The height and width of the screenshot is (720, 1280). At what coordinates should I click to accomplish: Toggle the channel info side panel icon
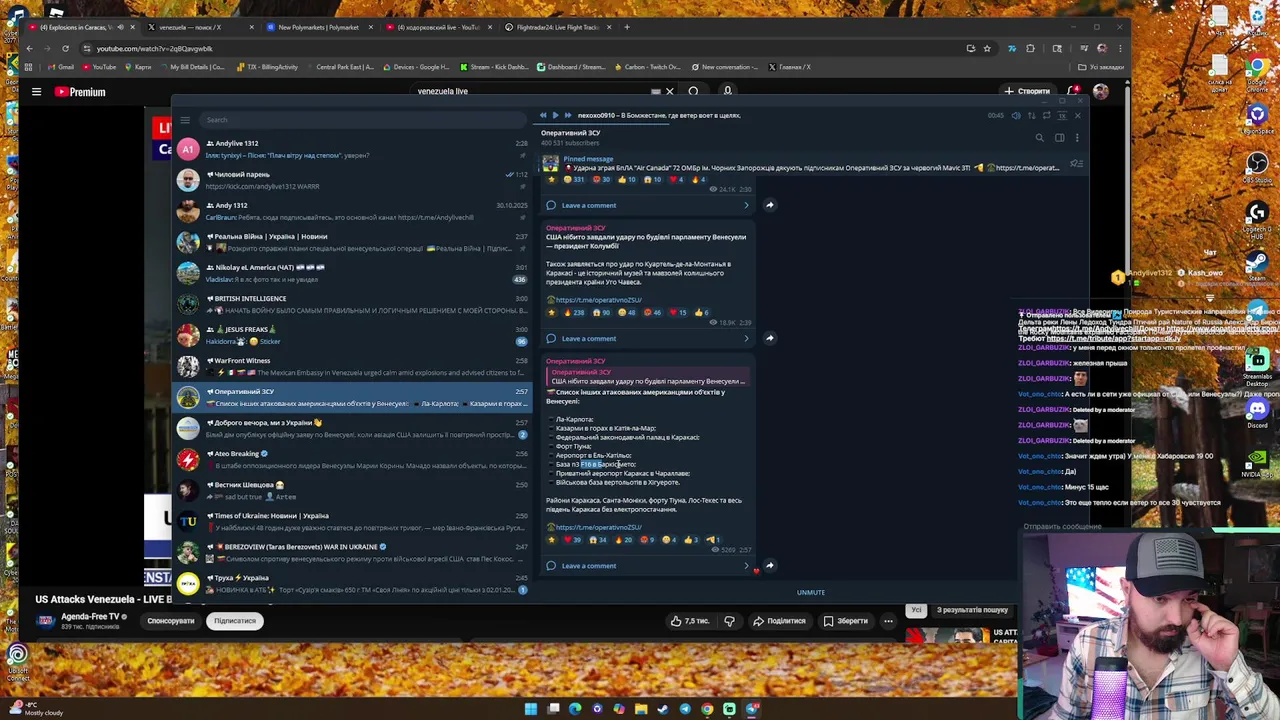pos(1059,138)
